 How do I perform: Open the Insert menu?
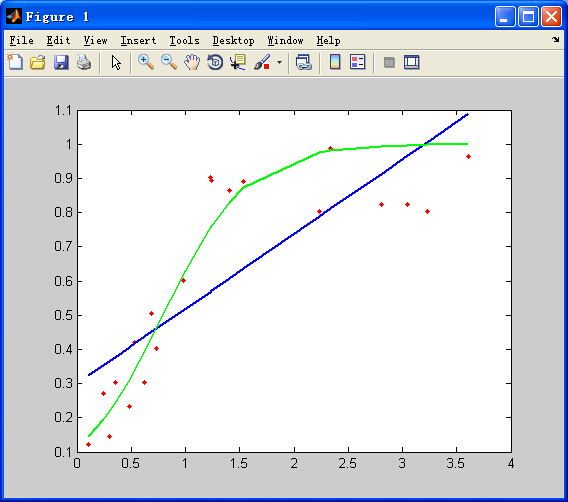pos(138,41)
